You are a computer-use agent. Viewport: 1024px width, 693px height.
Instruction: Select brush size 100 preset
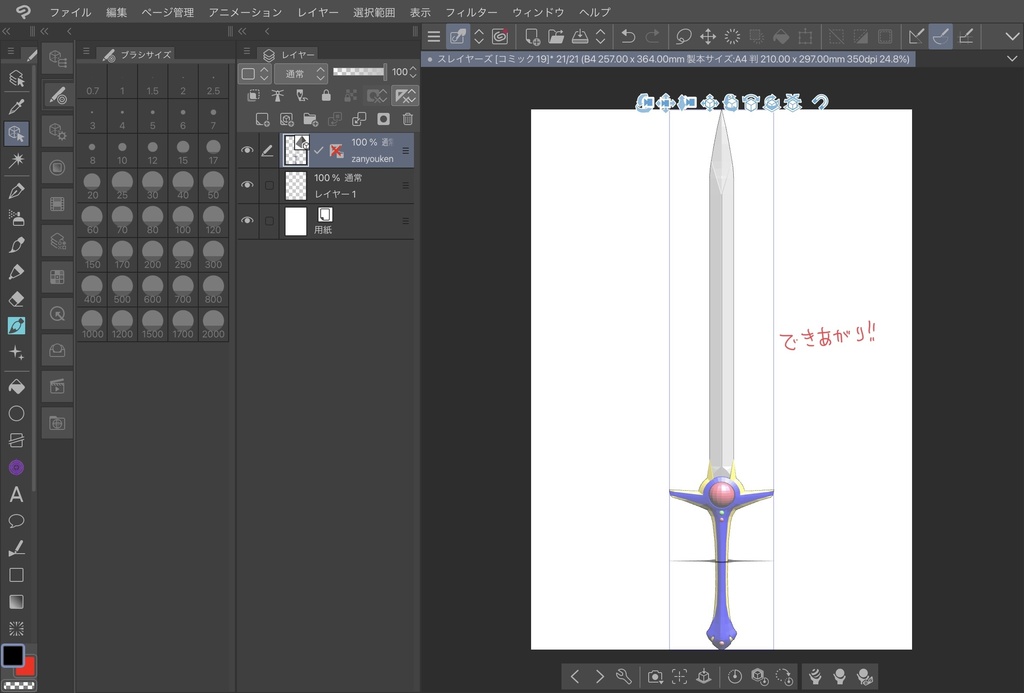182,221
